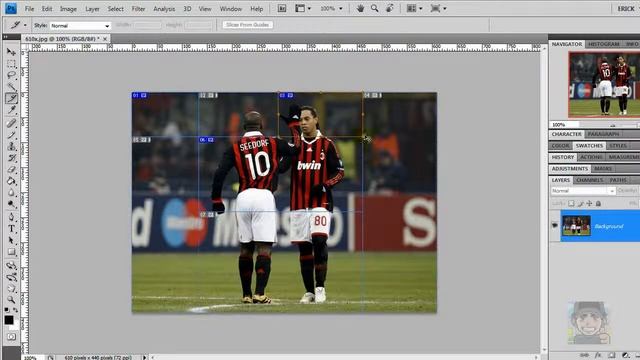The width and height of the screenshot is (640, 360).
Task: Select the Move tool
Action: 11,52
